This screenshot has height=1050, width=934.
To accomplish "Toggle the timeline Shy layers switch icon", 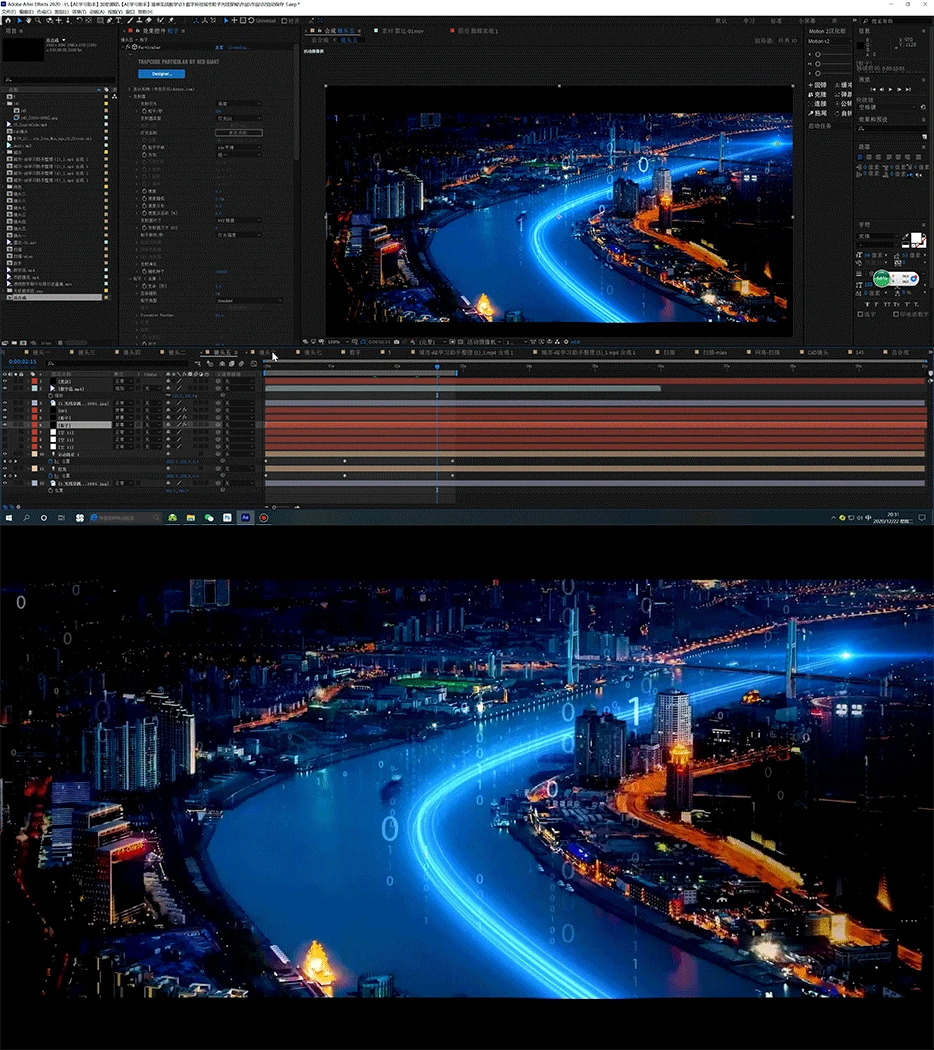I will coord(222,364).
